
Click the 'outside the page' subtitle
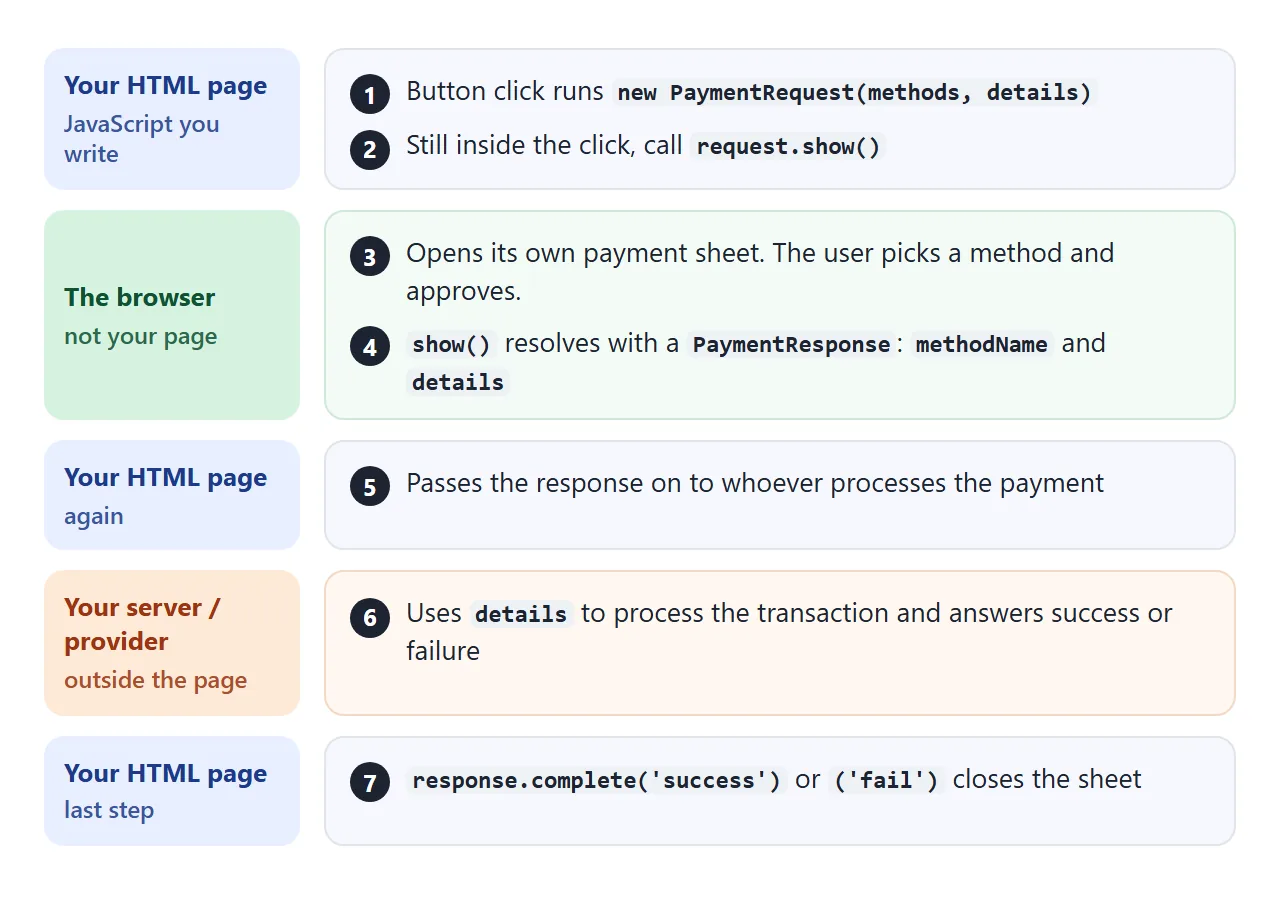[x=156, y=680]
